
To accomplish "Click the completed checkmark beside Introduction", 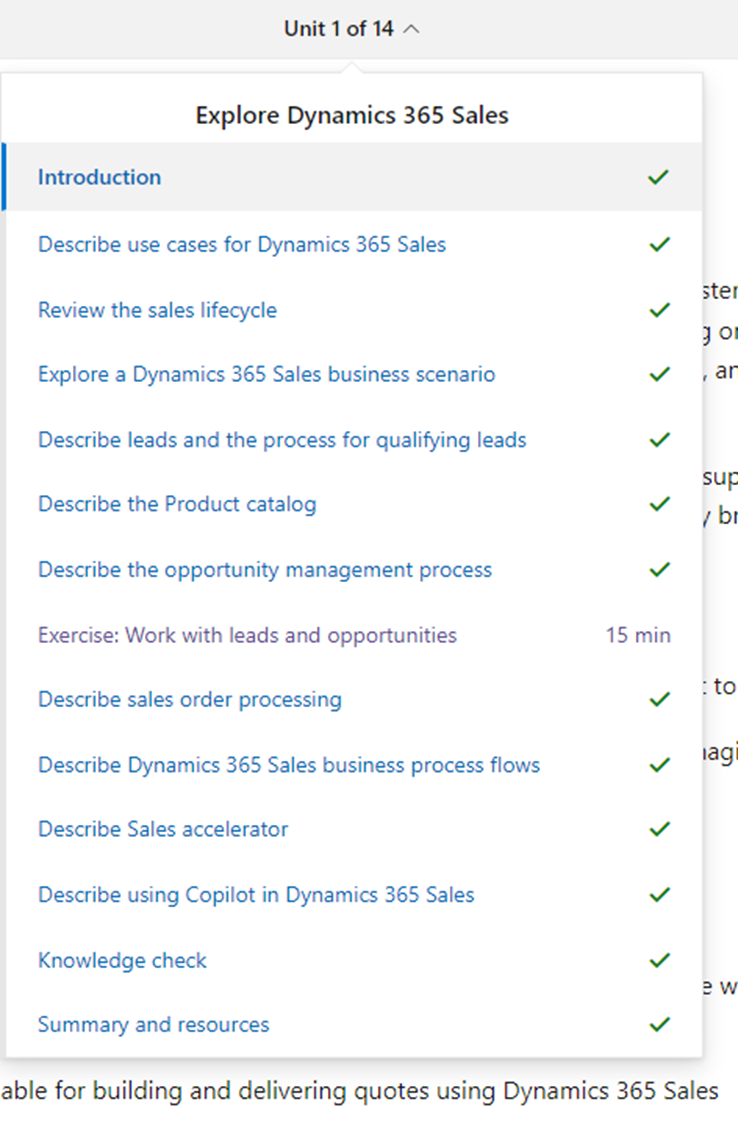I will pos(658,177).
